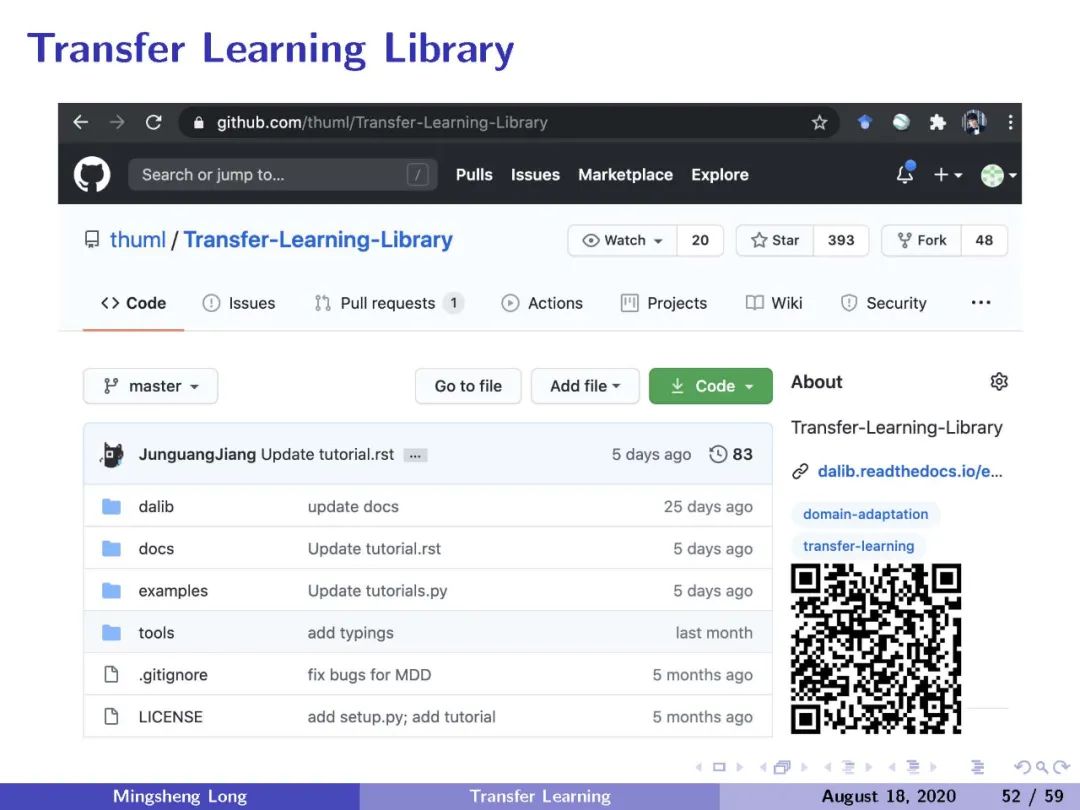Open the green Code download dropdown
Screen dimensions: 1080x810
point(711,386)
